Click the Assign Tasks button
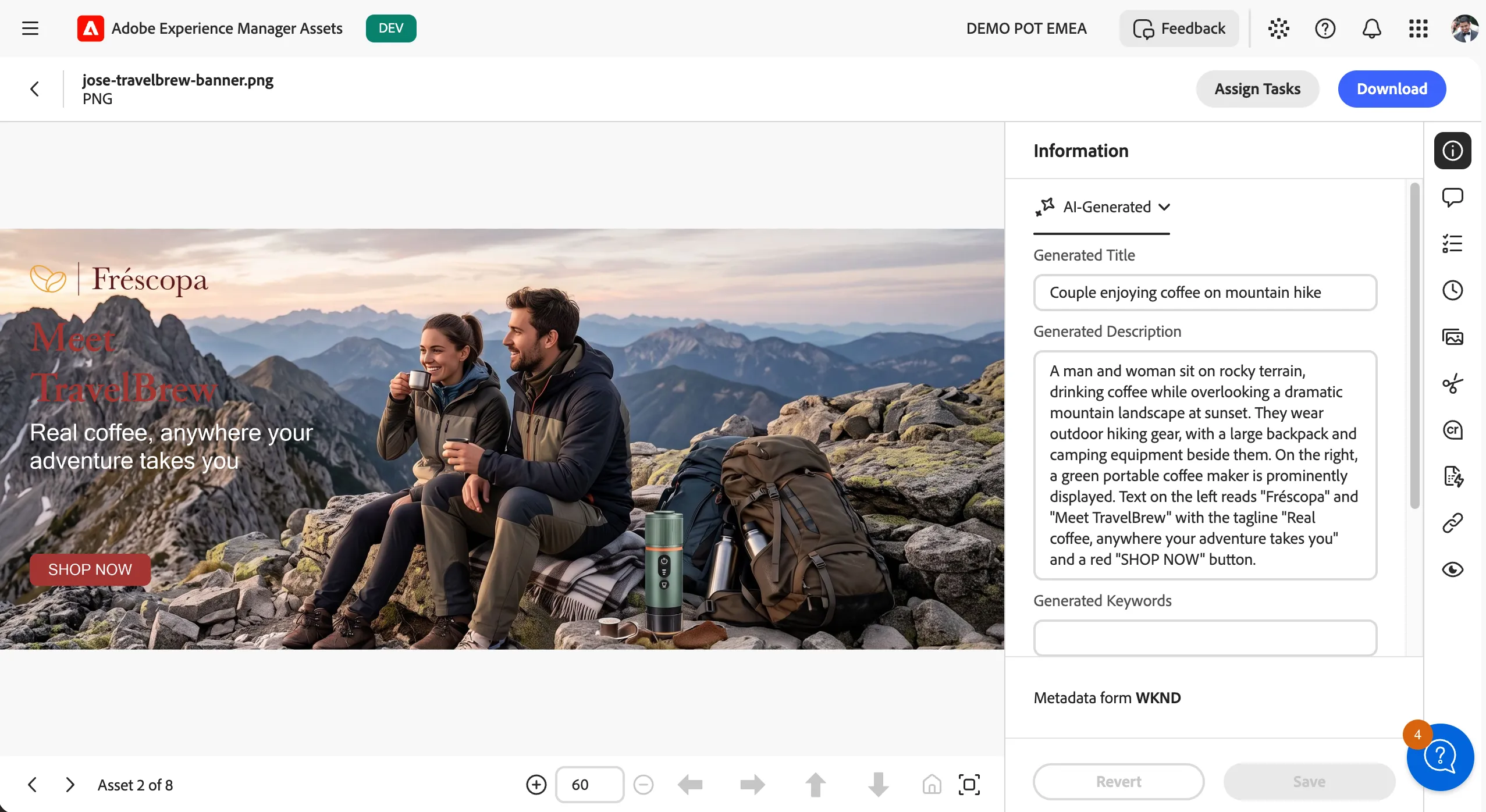 1257,89
